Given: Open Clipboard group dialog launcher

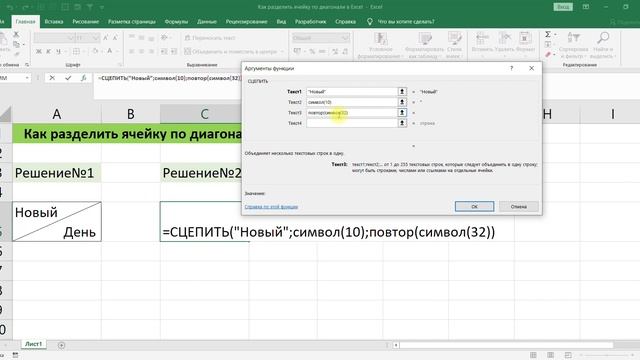Looking at the screenshot, I should [x=27, y=64].
